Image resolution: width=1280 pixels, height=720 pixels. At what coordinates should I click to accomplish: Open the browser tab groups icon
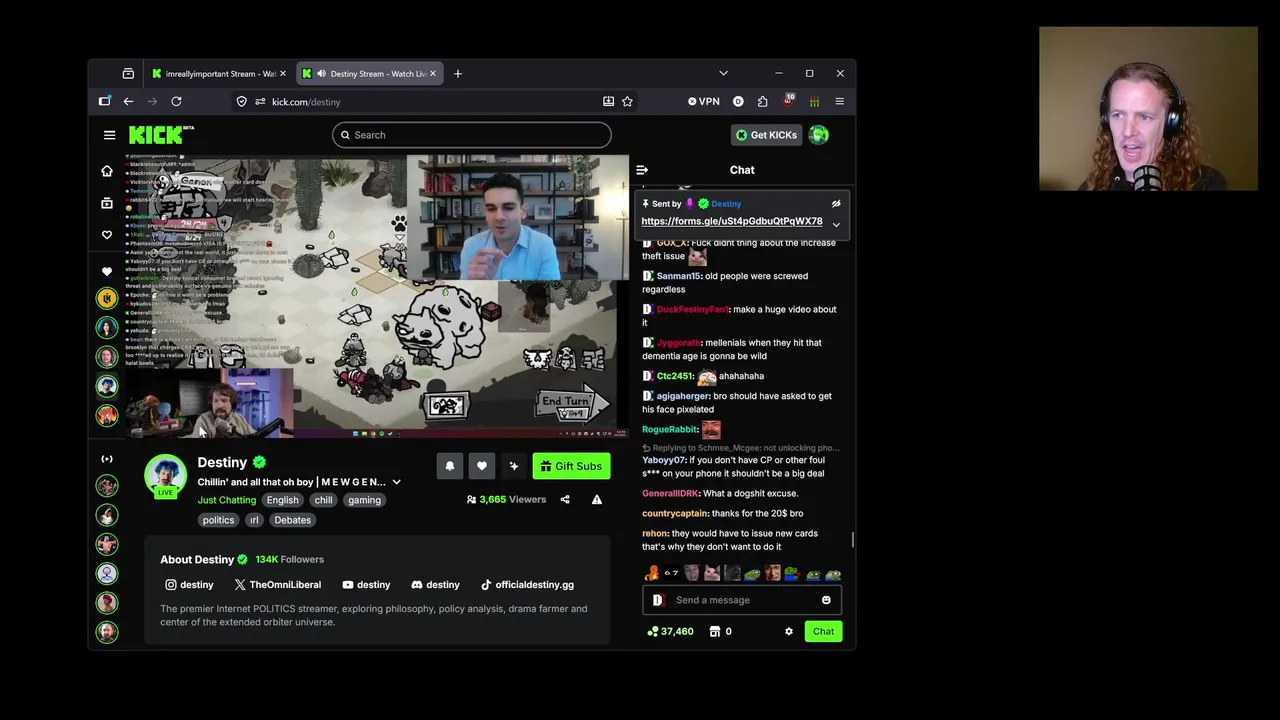(x=128, y=74)
